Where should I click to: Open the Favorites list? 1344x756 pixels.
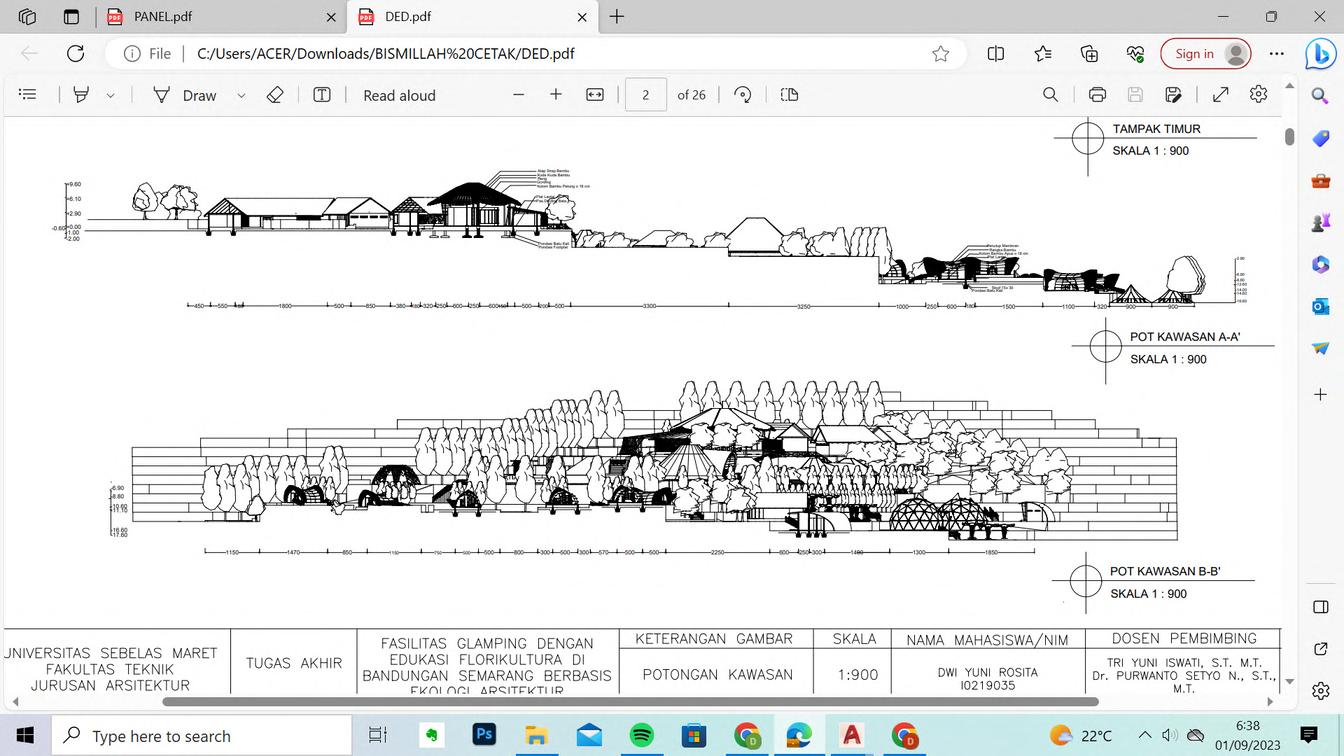click(1043, 54)
